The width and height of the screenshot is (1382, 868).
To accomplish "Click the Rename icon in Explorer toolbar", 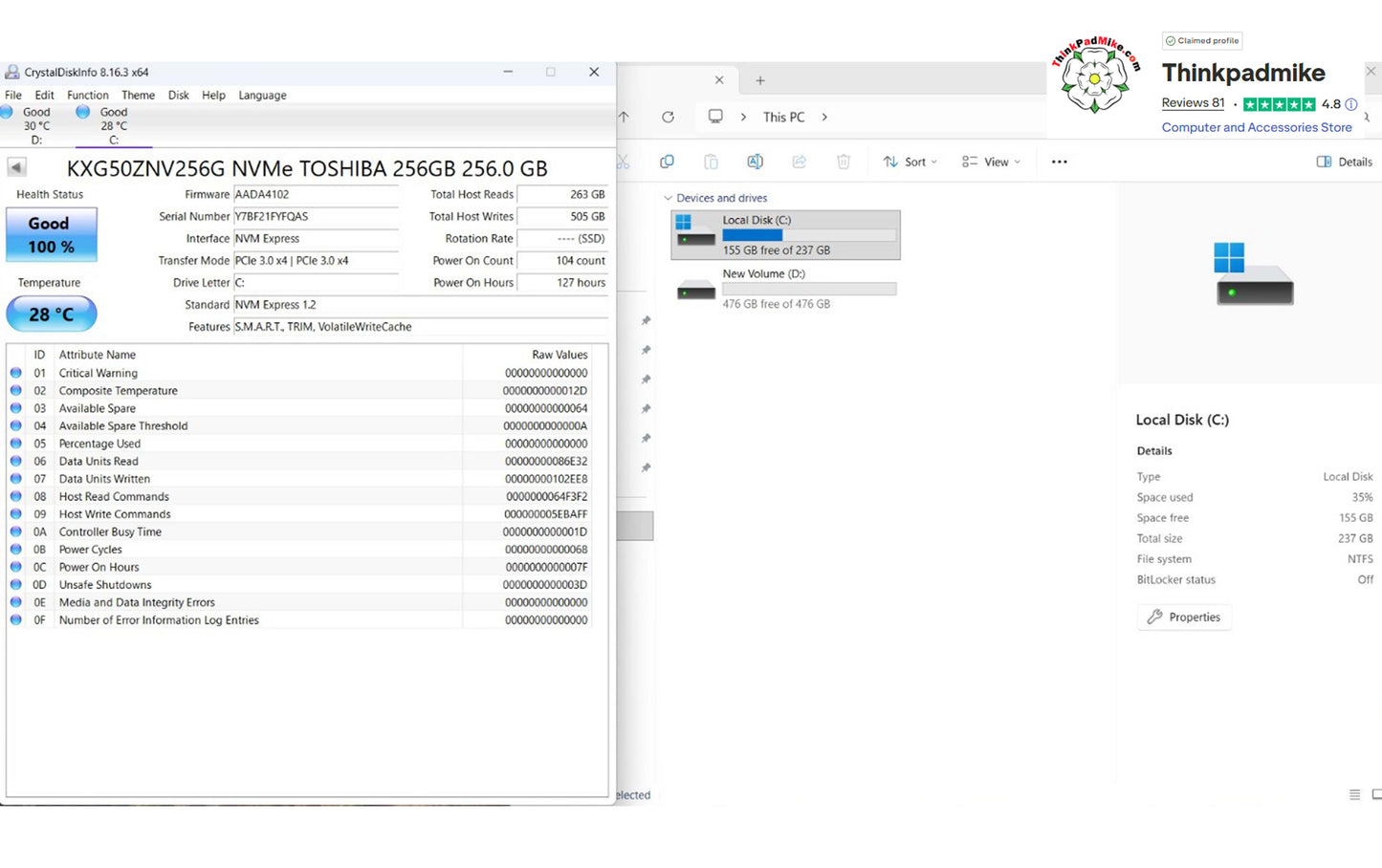I will point(755,162).
